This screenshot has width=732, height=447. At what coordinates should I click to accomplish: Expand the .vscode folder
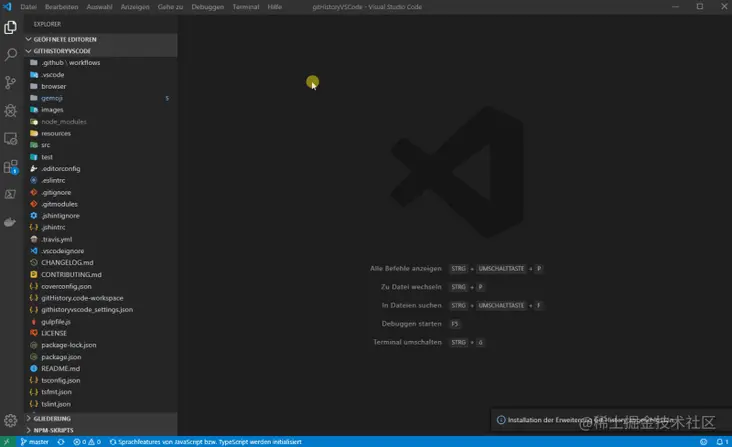[x=101, y=75]
